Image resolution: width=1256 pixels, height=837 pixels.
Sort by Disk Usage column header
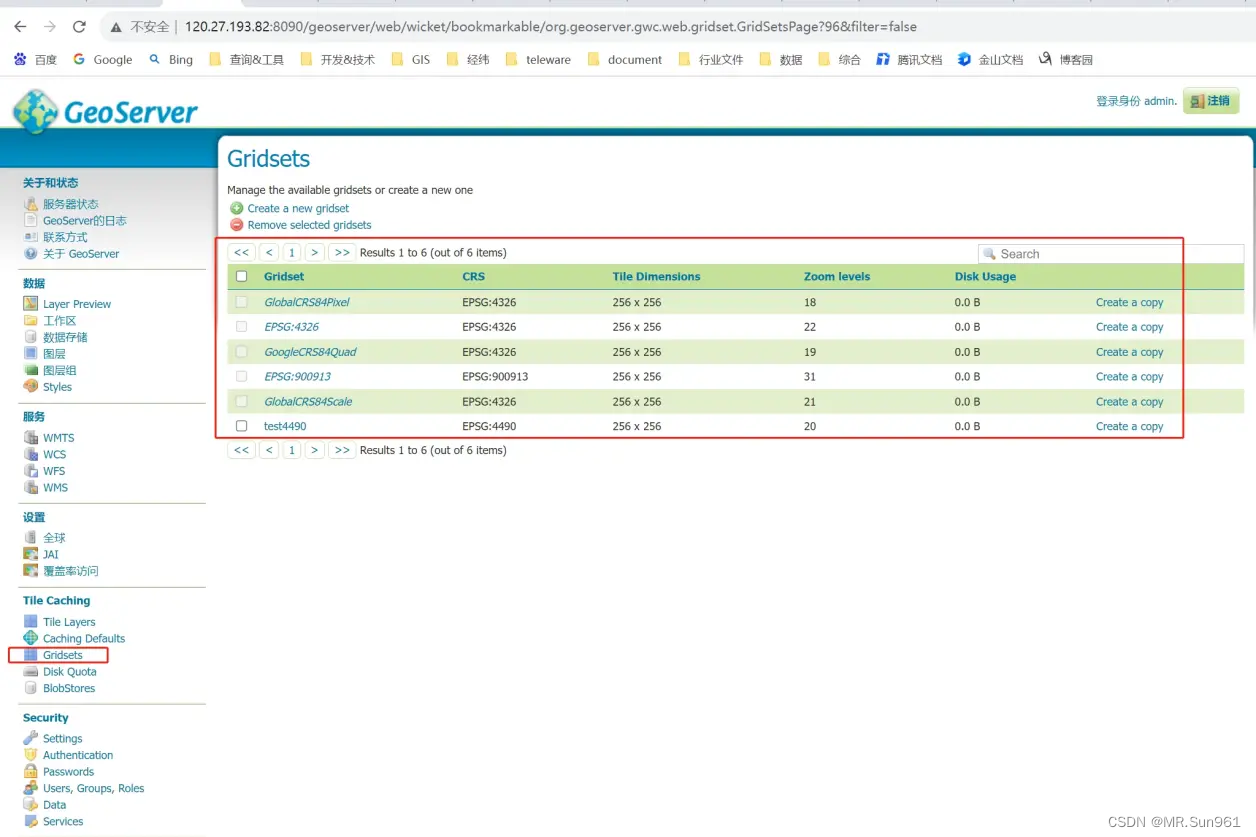985,277
